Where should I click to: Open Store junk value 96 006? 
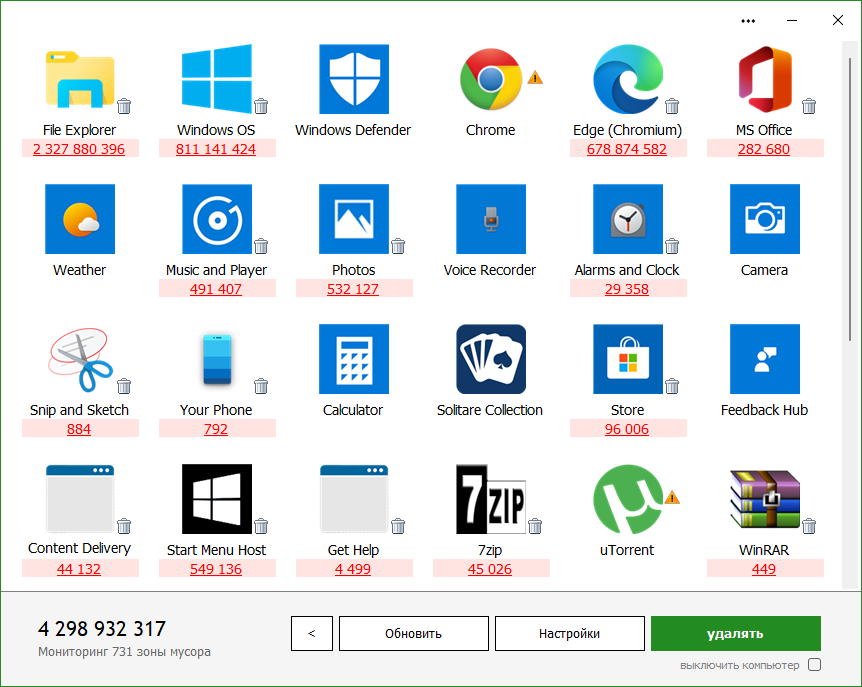pyautogui.click(x=628, y=429)
